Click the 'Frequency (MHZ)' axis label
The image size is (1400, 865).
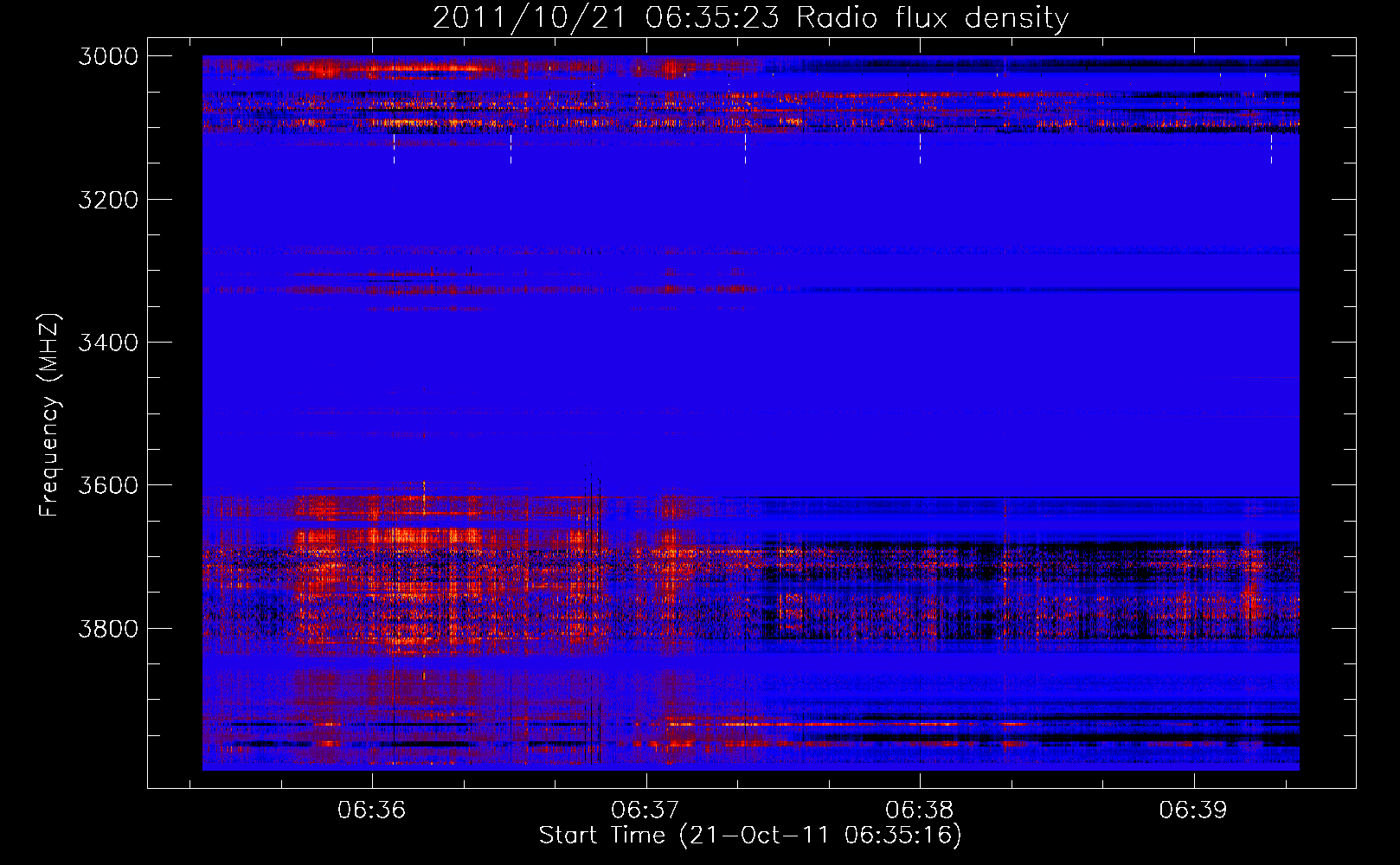coord(49,415)
